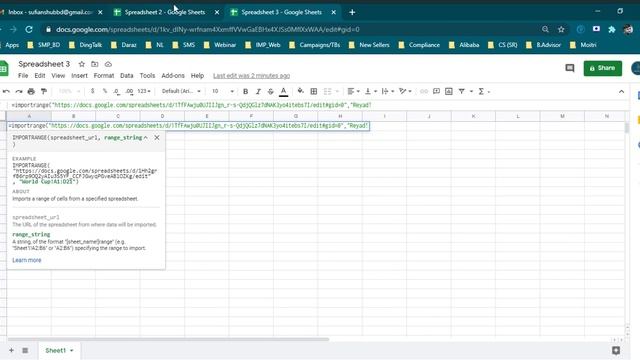This screenshot has height=360, width=640.
Task: Print the spreadsheet using the printer icon
Action: 31,91
